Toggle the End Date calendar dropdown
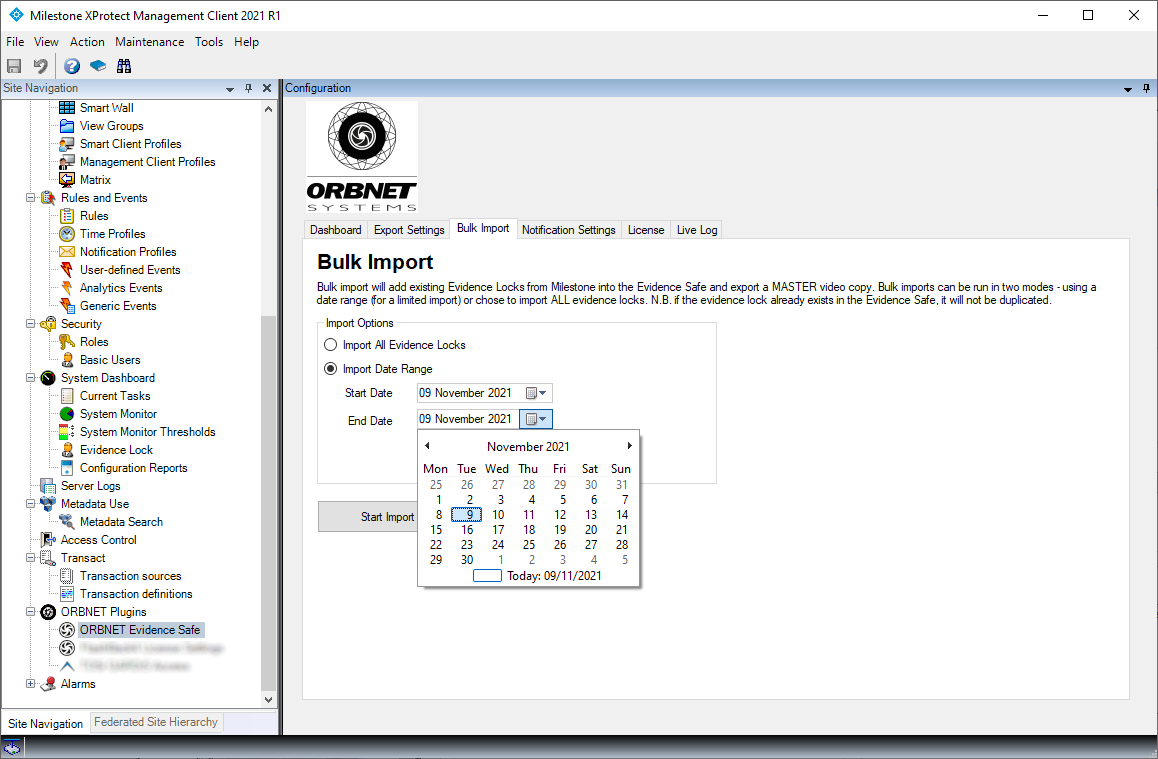 tap(536, 419)
